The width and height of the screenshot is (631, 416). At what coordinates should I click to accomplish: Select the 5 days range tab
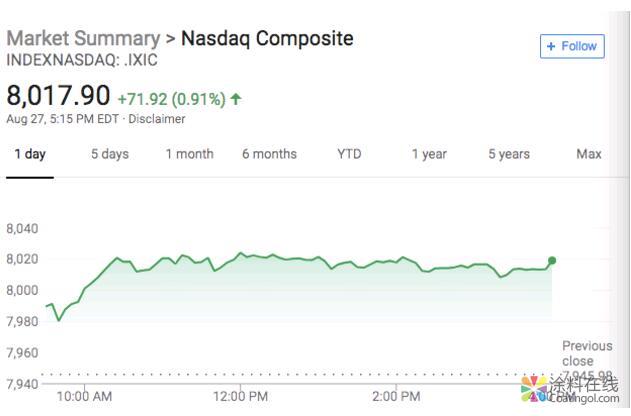click(x=109, y=154)
